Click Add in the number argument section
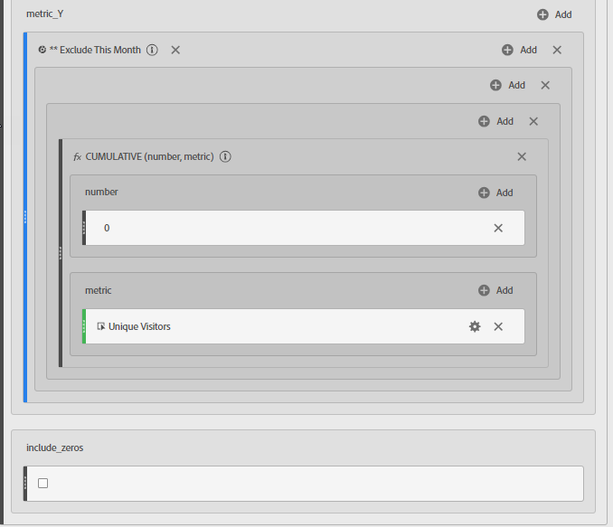This screenshot has width=613, height=527. tap(495, 193)
